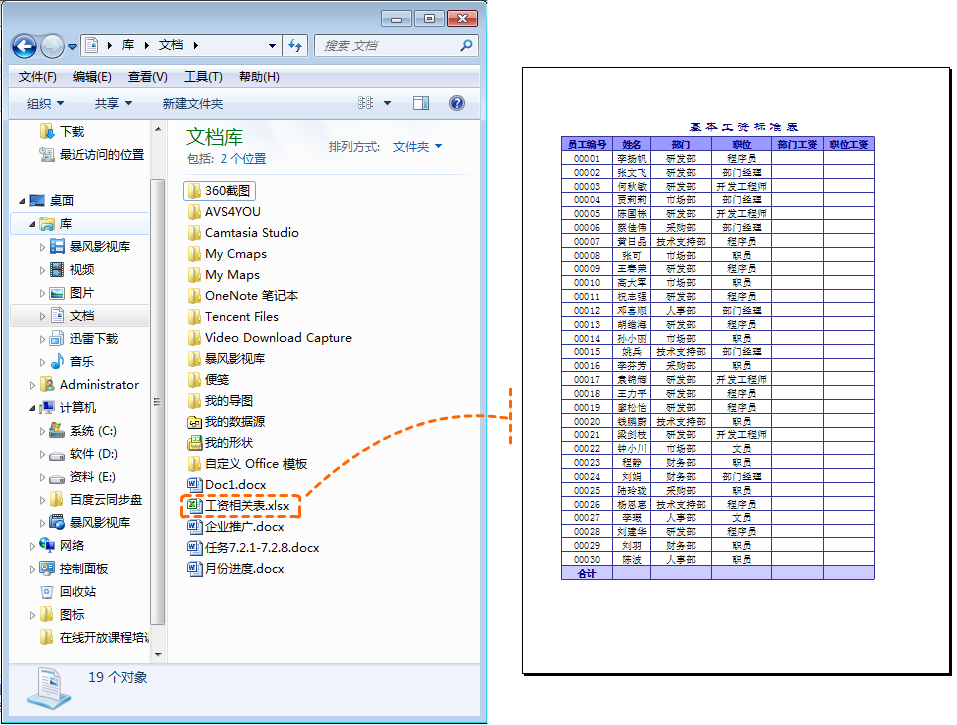
Task: Select the 工资相关表.xlsx Excel file
Action: [239, 506]
